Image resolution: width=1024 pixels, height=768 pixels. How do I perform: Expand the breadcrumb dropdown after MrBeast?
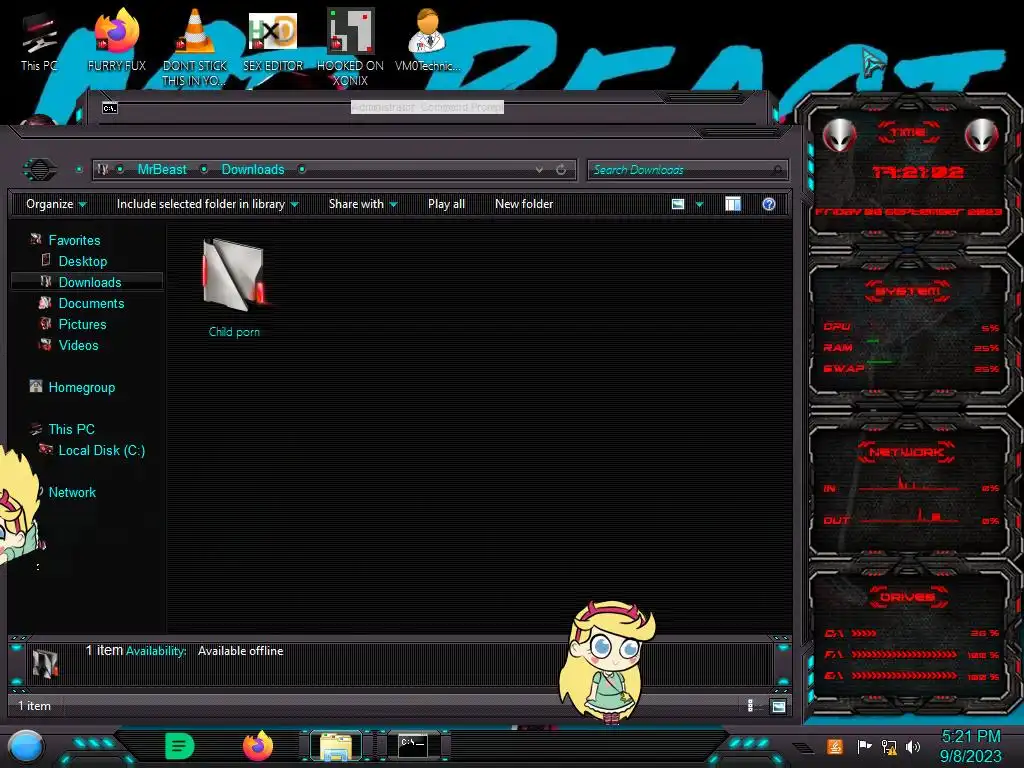pos(204,170)
